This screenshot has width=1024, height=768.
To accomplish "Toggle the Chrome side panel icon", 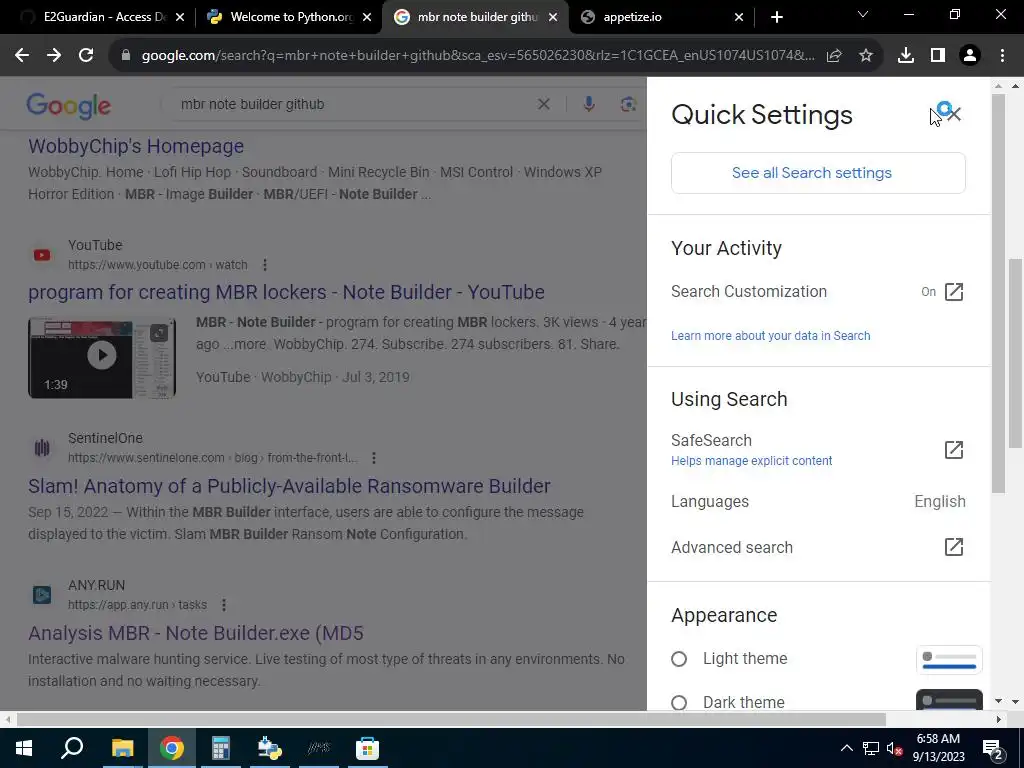I will pyautogui.click(x=938, y=56).
